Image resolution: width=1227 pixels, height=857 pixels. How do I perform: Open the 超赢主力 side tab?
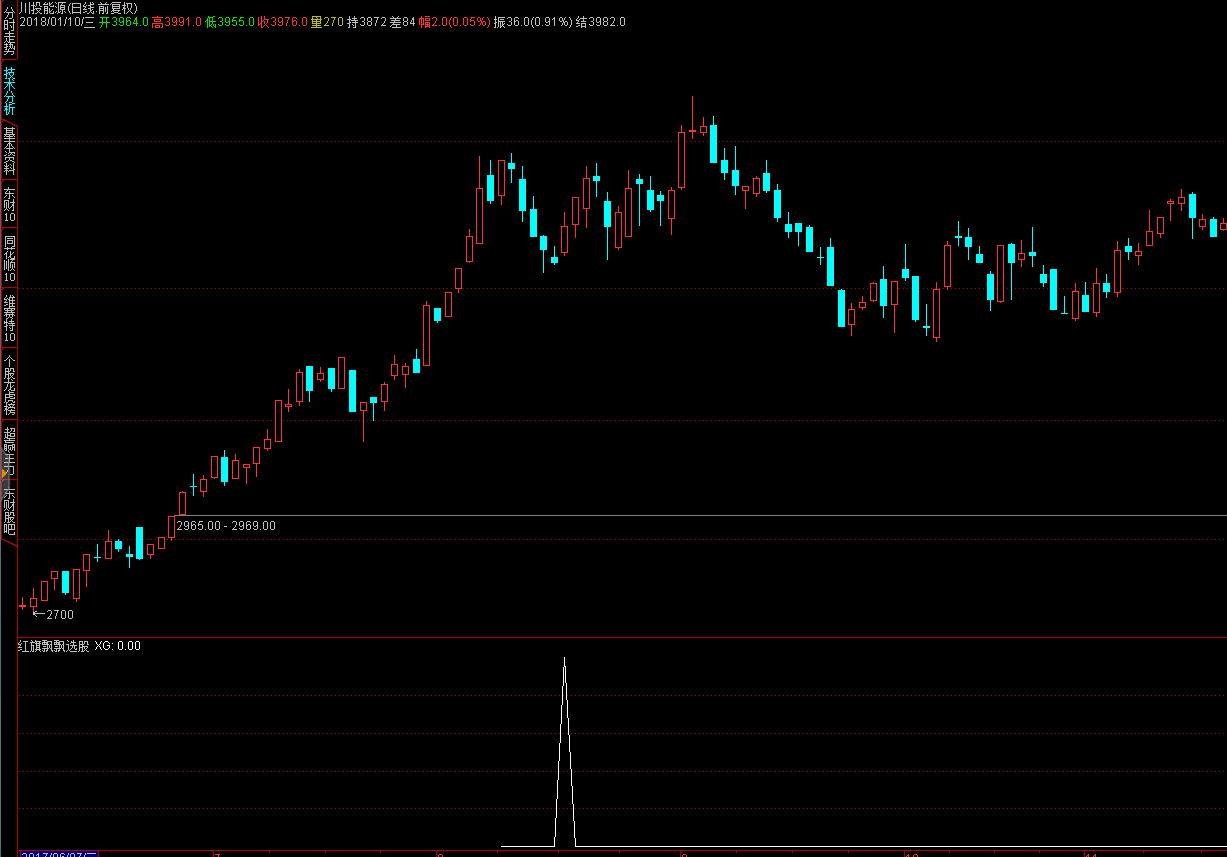[9, 451]
